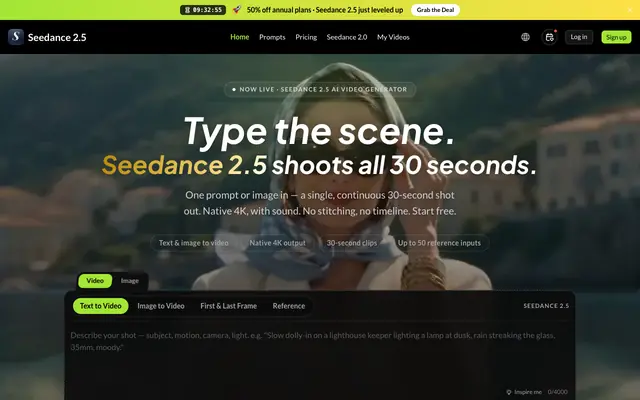The height and width of the screenshot is (400, 640).
Task: Open the language globe icon
Action: pyautogui.click(x=525, y=37)
